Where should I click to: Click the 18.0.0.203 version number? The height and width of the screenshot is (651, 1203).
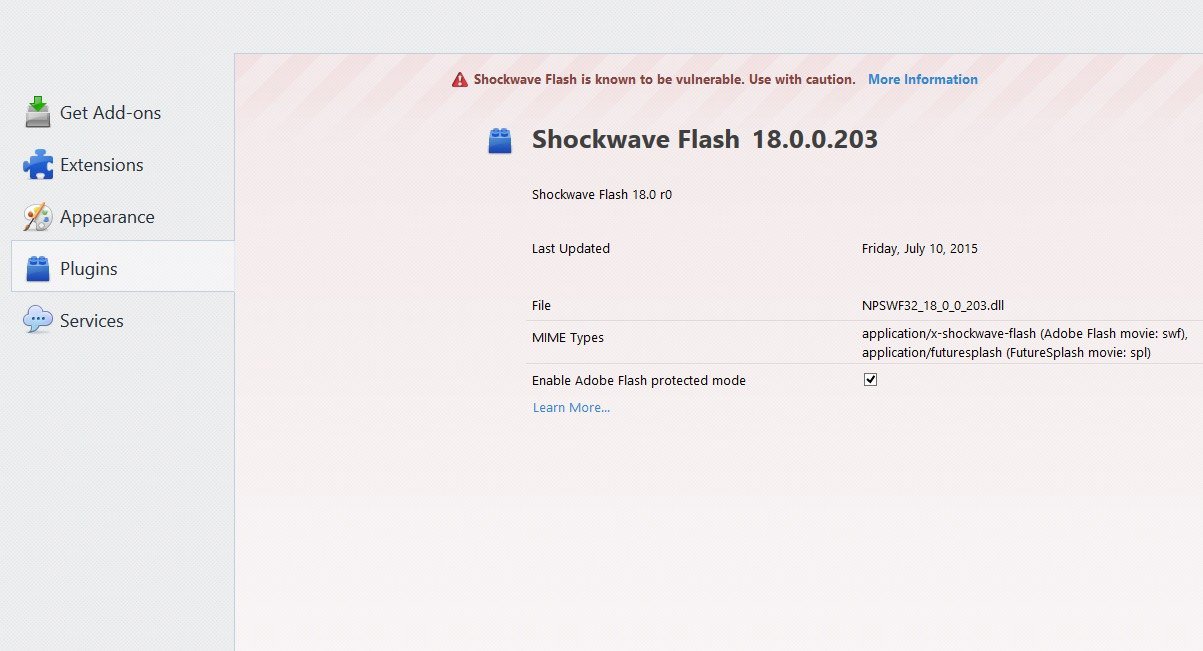[815, 140]
